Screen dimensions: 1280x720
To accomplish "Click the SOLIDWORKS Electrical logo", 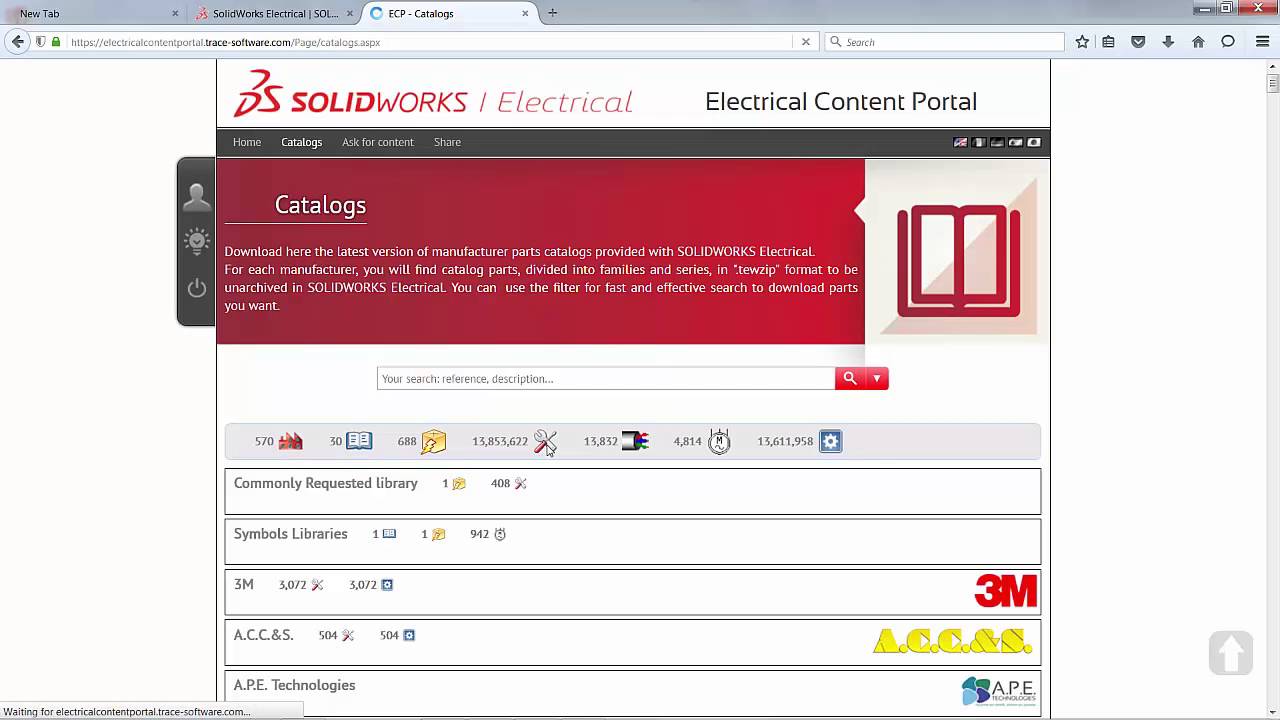I will pyautogui.click(x=432, y=94).
